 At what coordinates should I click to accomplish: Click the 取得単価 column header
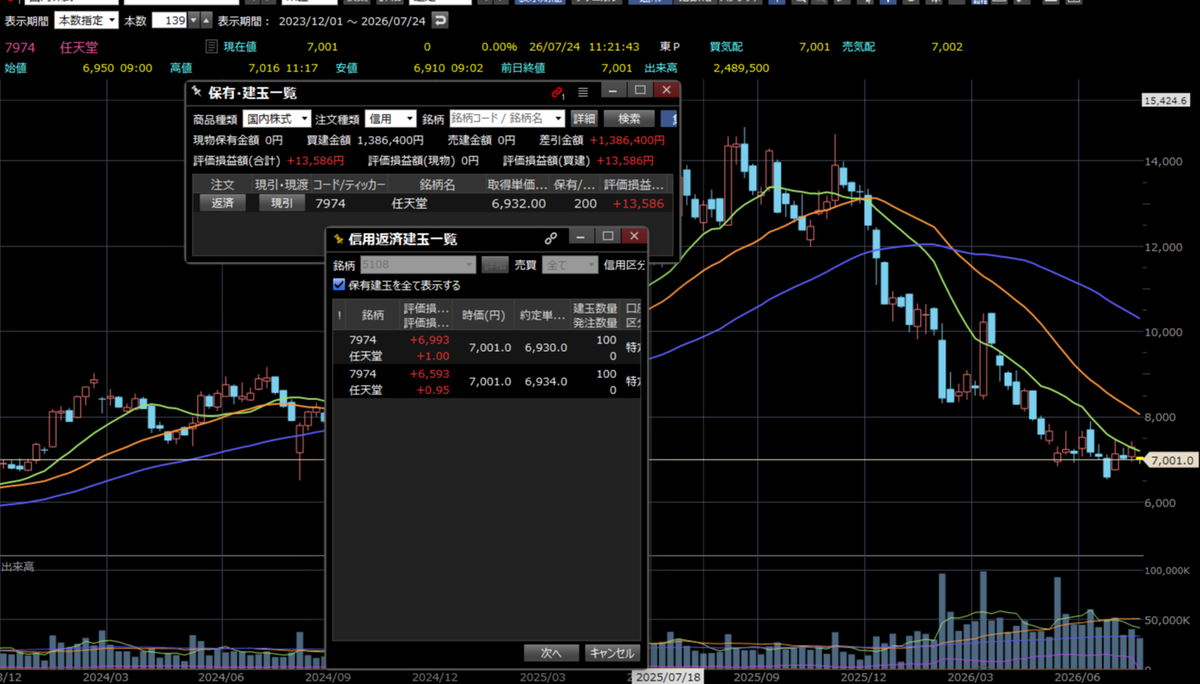517,184
